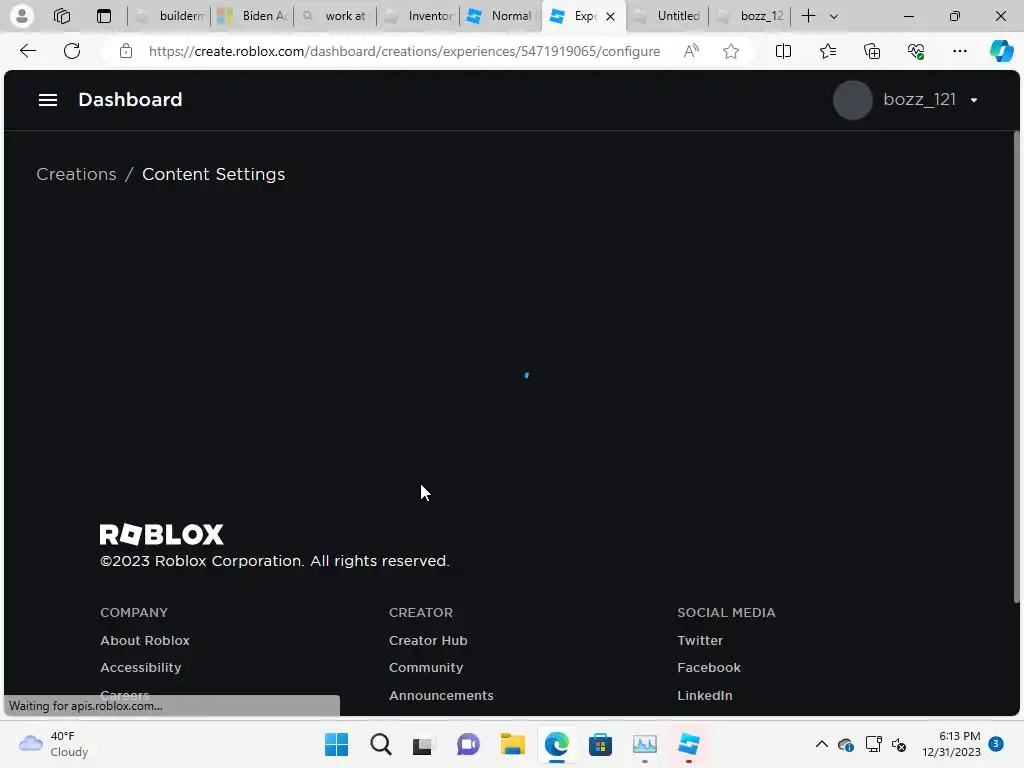Image resolution: width=1024 pixels, height=768 pixels.
Task: Open the weather widget
Action: 54,744
